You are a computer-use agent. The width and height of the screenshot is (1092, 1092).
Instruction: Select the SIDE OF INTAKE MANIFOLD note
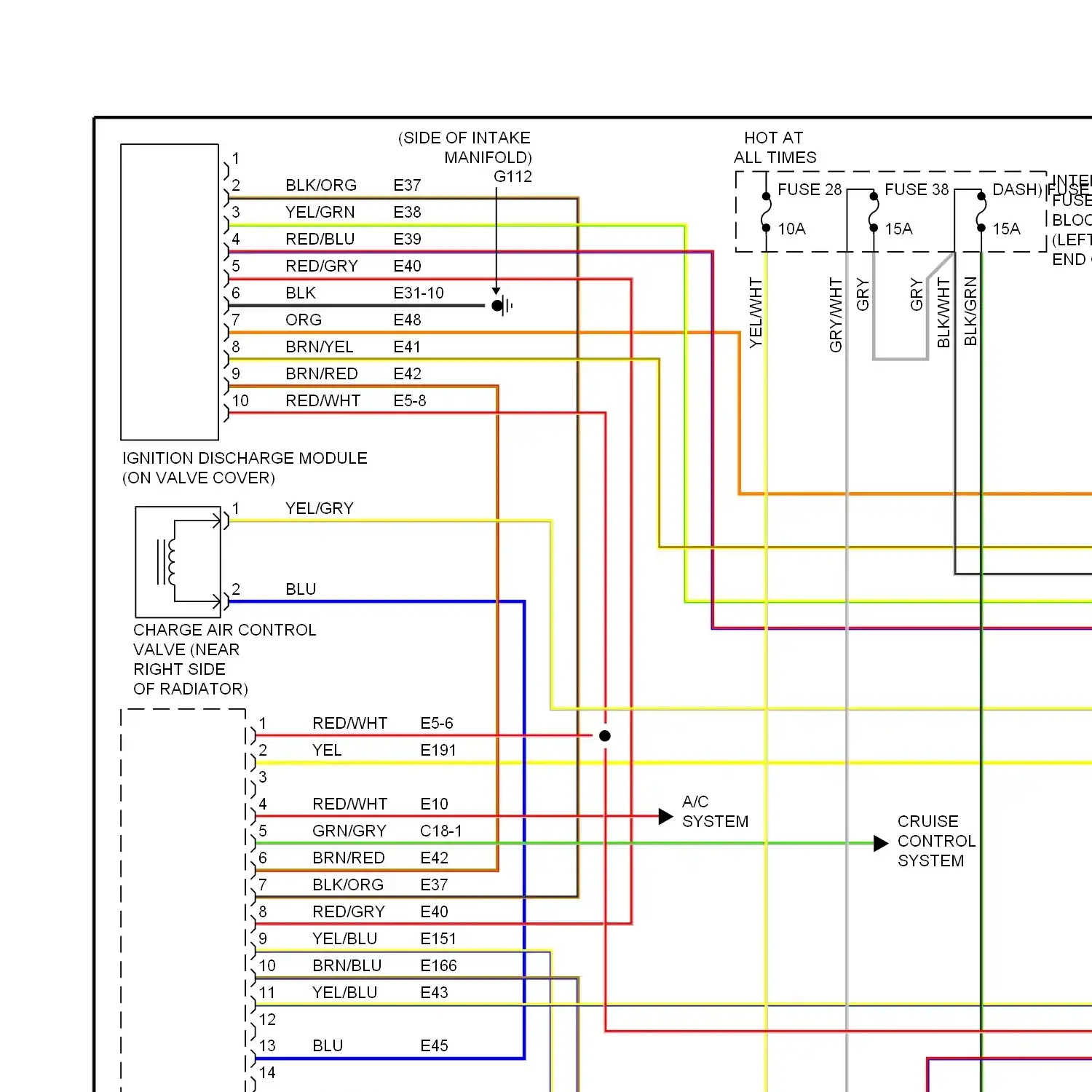(465, 148)
